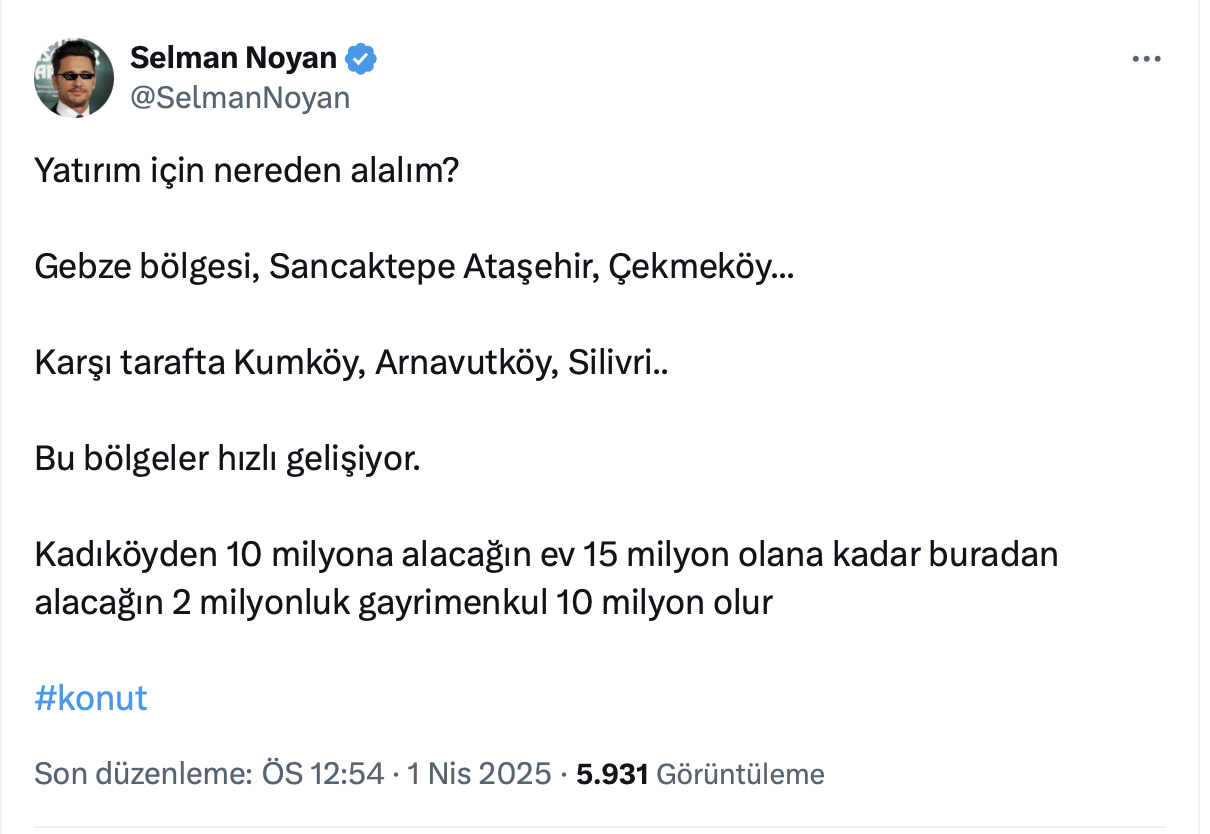Click the line starting with Gebze bölgesi
The width and height of the screenshot is (1210, 834).
tap(414, 266)
